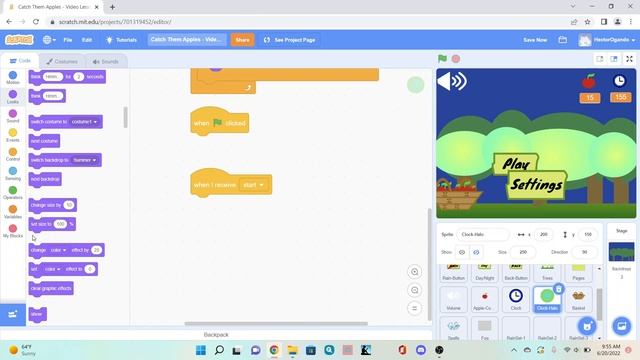This screenshot has width=640, height=360.
Task: Click the Play sign on the stage
Action: (x=516, y=164)
